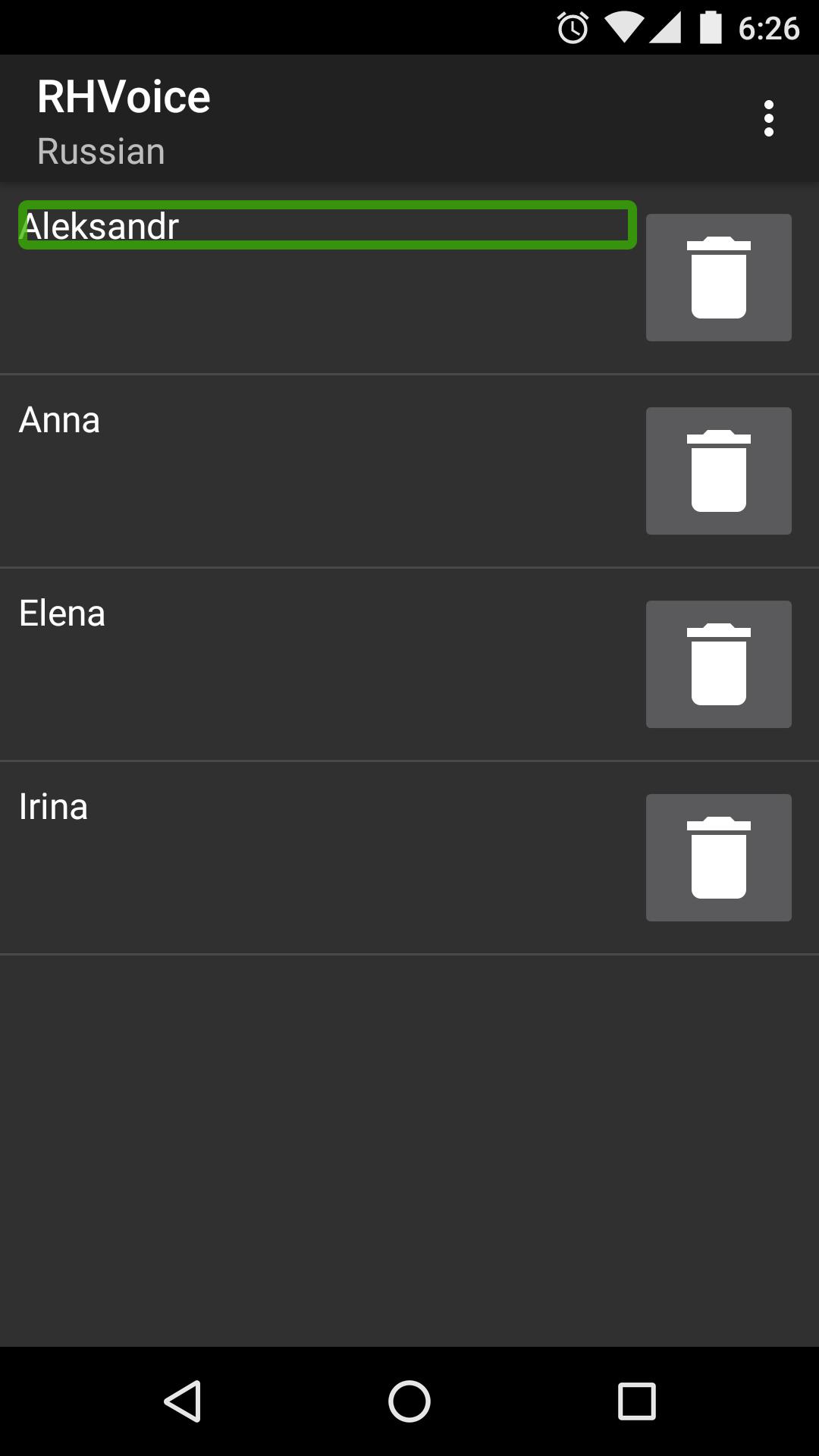Tap the empty area below the Irina row
Screen dimensions: 819x1456
[409, 1150]
